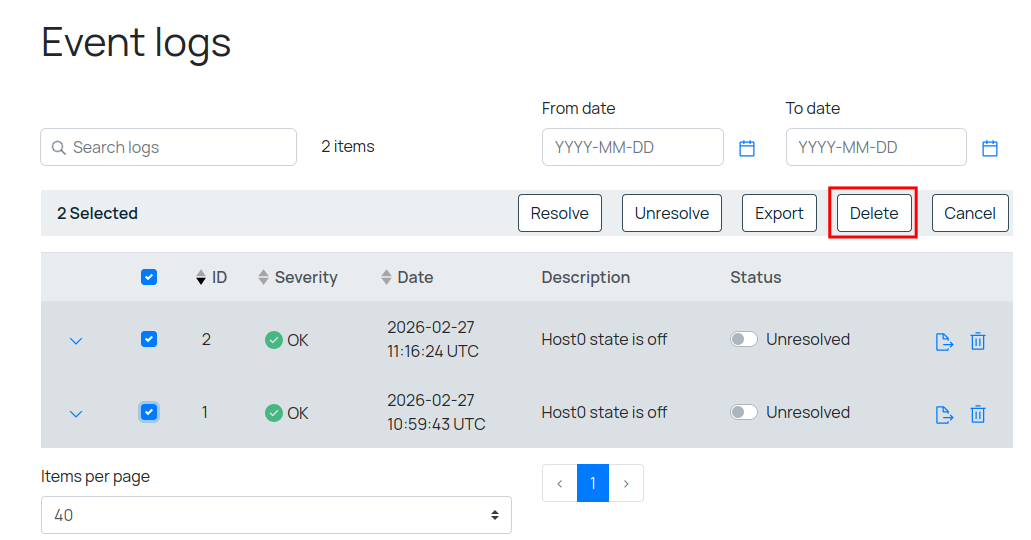Uncheck the checkbox for log ID 1
Viewport: 1031px width, 540px height.
point(149,412)
